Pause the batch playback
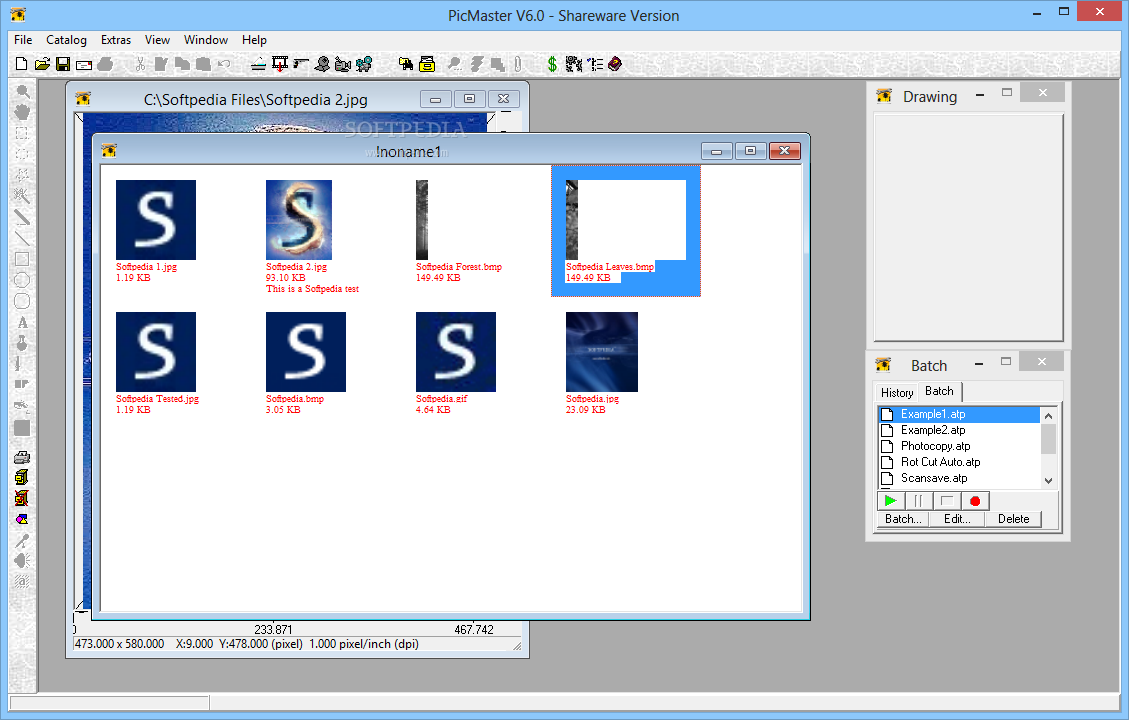 click(919, 500)
